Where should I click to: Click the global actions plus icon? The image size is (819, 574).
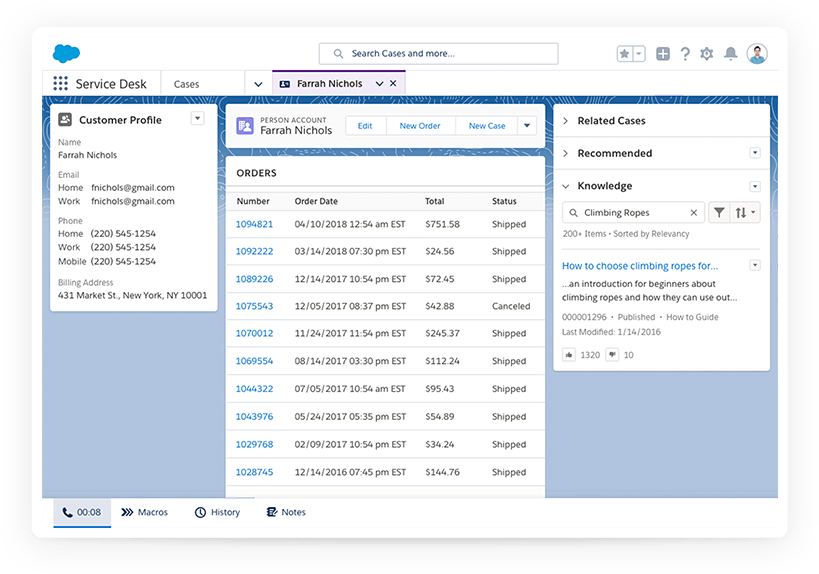(663, 54)
